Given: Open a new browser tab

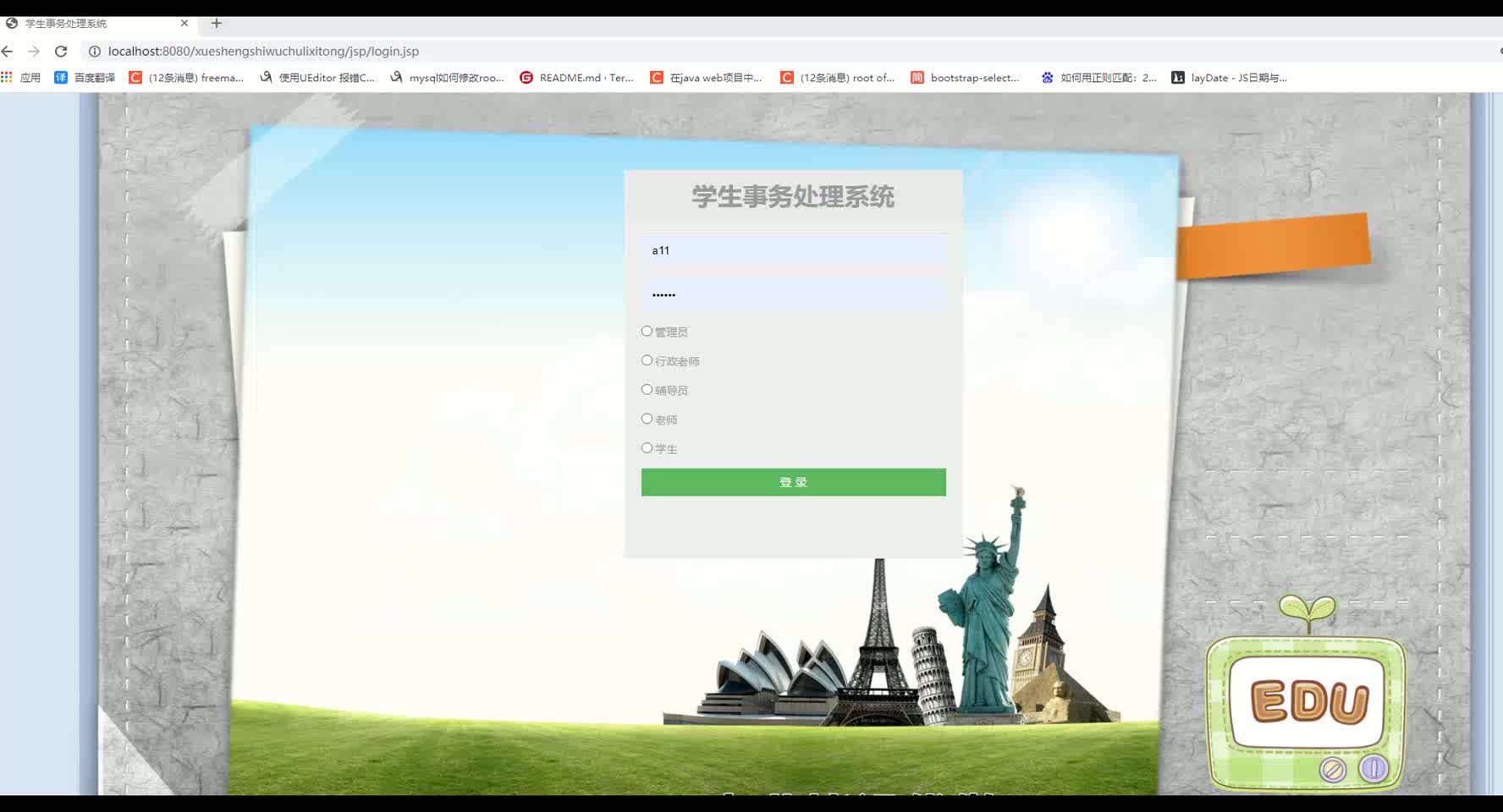Looking at the screenshot, I should (x=216, y=24).
